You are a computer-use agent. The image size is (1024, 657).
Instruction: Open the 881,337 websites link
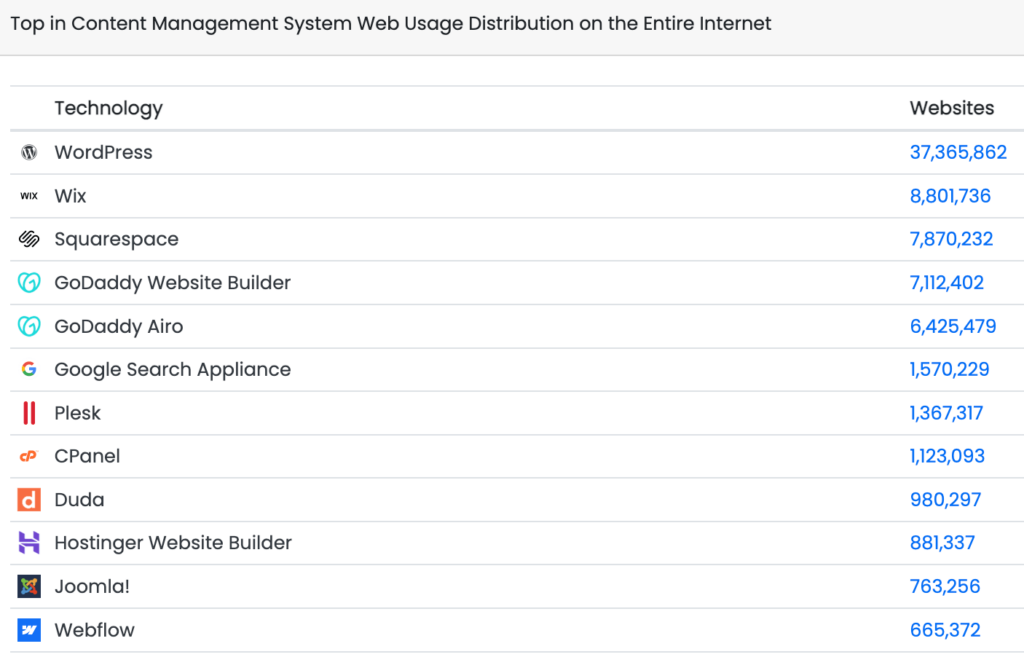pos(942,543)
